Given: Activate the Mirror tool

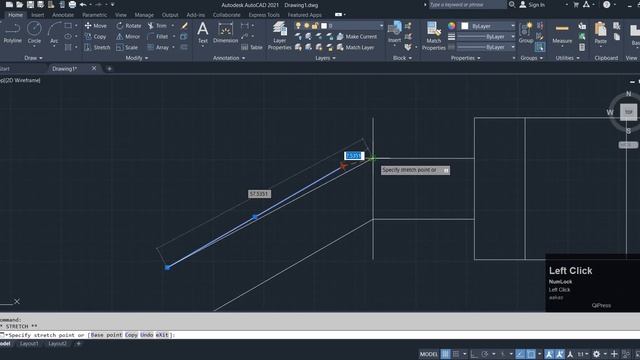Looking at the screenshot, I should point(128,36).
